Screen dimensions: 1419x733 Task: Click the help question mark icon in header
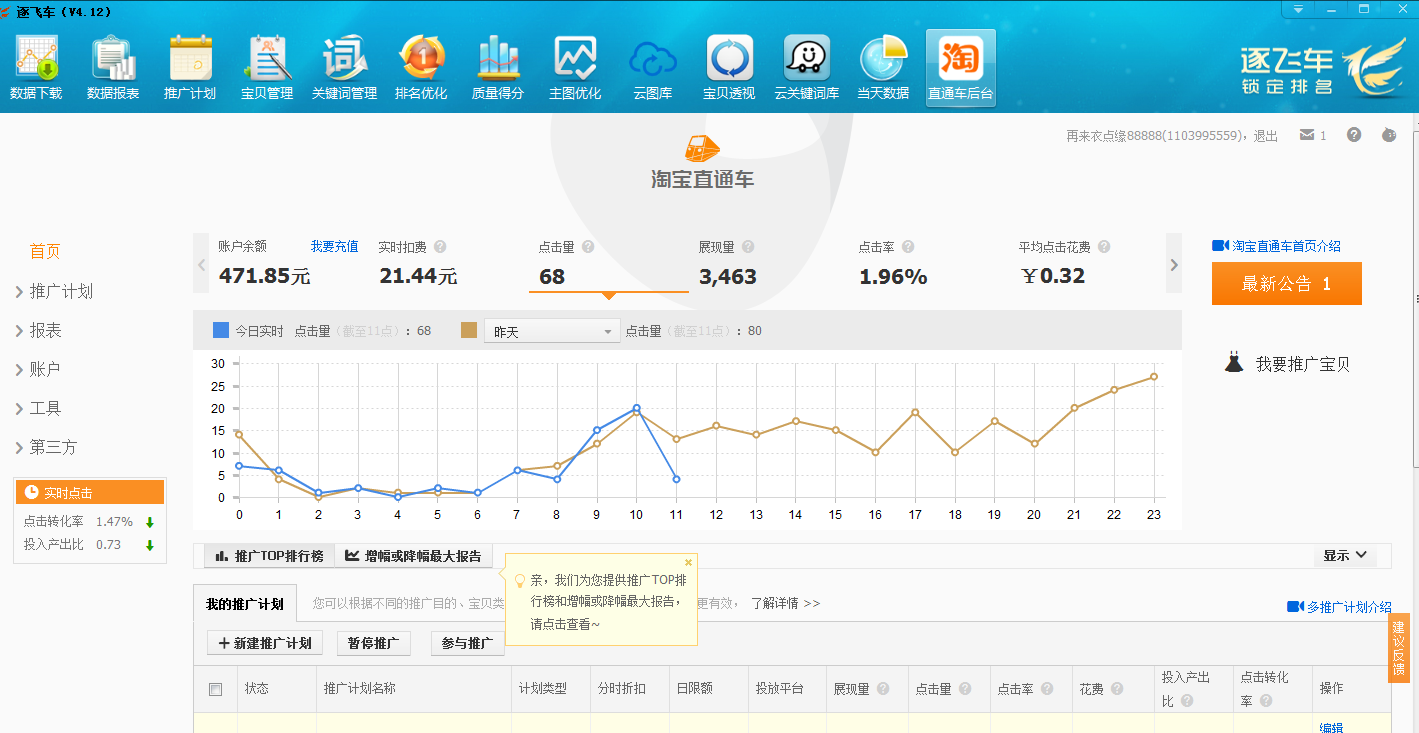pyautogui.click(x=1354, y=135)
